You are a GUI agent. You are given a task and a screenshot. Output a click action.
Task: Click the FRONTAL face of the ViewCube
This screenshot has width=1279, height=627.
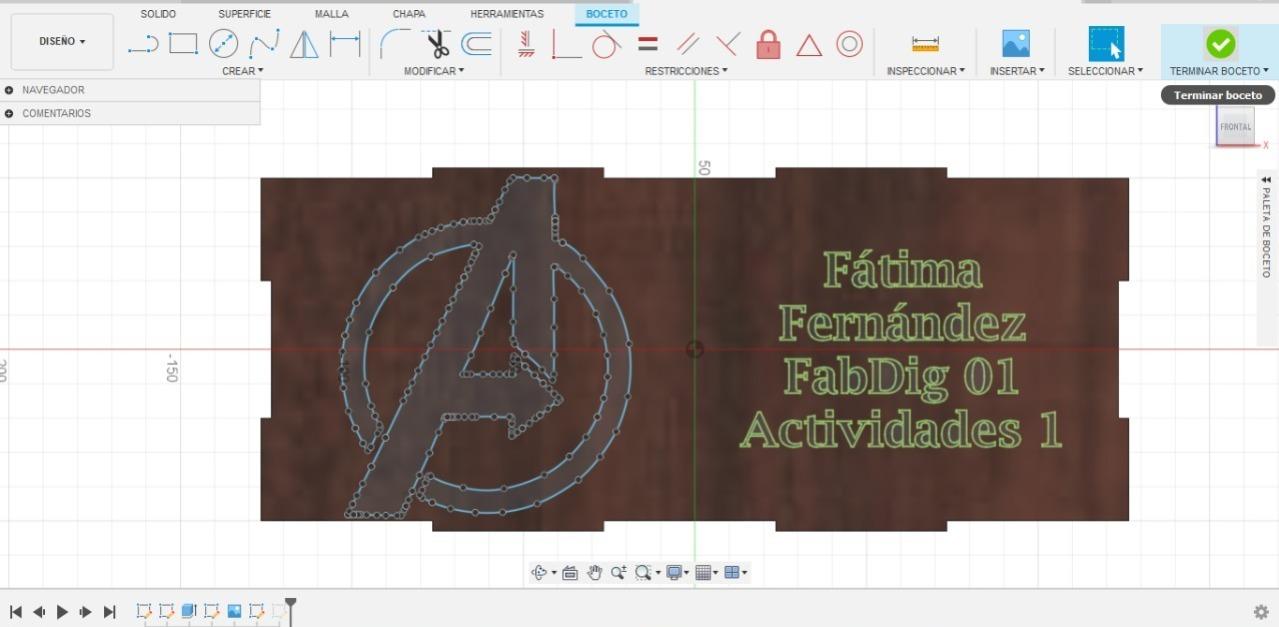1235,127
